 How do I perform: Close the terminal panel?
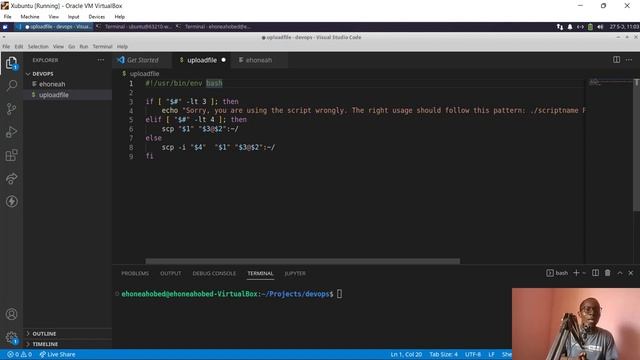pos(631,273)
